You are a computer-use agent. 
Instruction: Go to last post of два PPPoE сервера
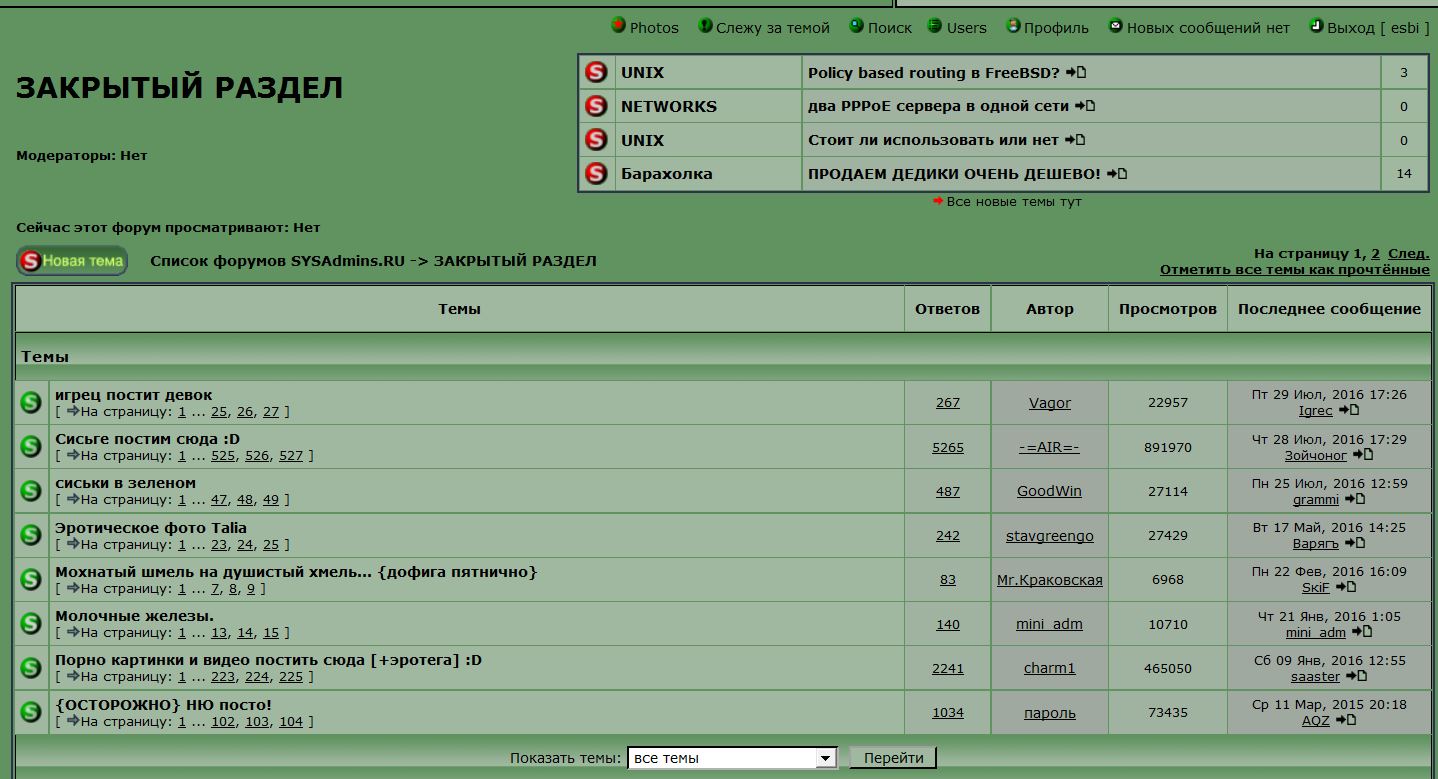1085,106
